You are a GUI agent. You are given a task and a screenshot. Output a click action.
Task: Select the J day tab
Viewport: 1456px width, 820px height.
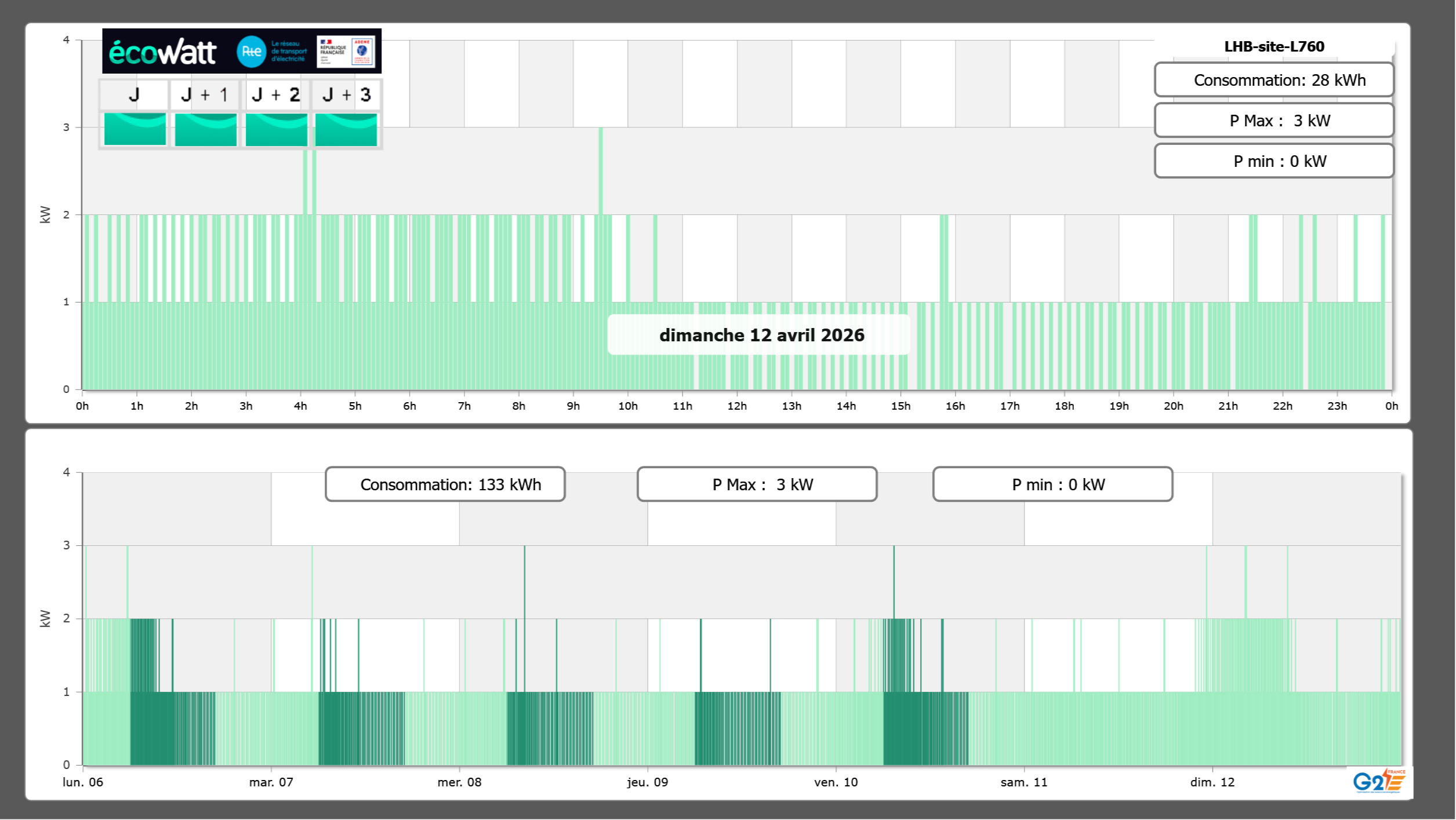[x=134, y=94]
